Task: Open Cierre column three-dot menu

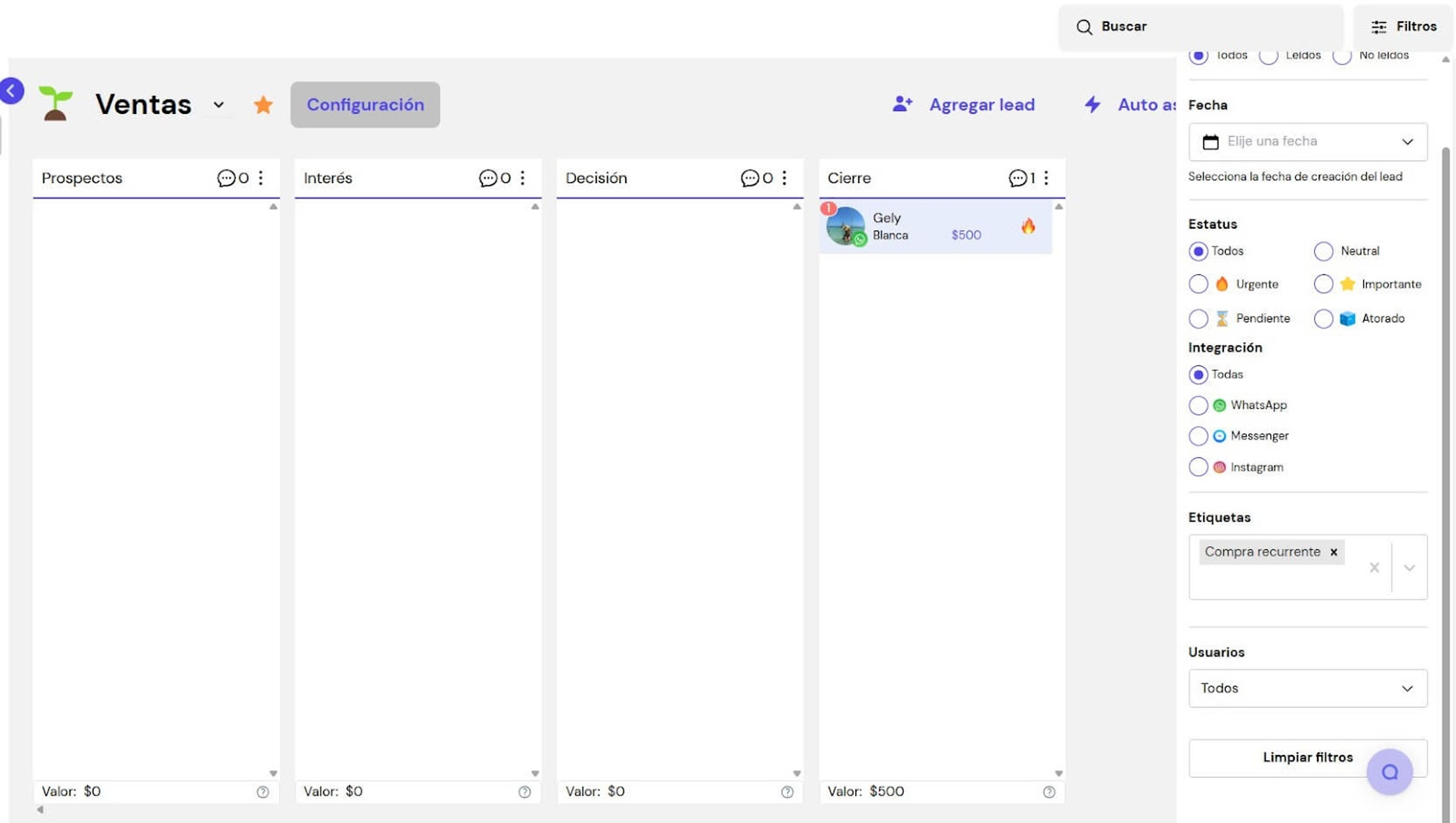Action: point(1046,178)
